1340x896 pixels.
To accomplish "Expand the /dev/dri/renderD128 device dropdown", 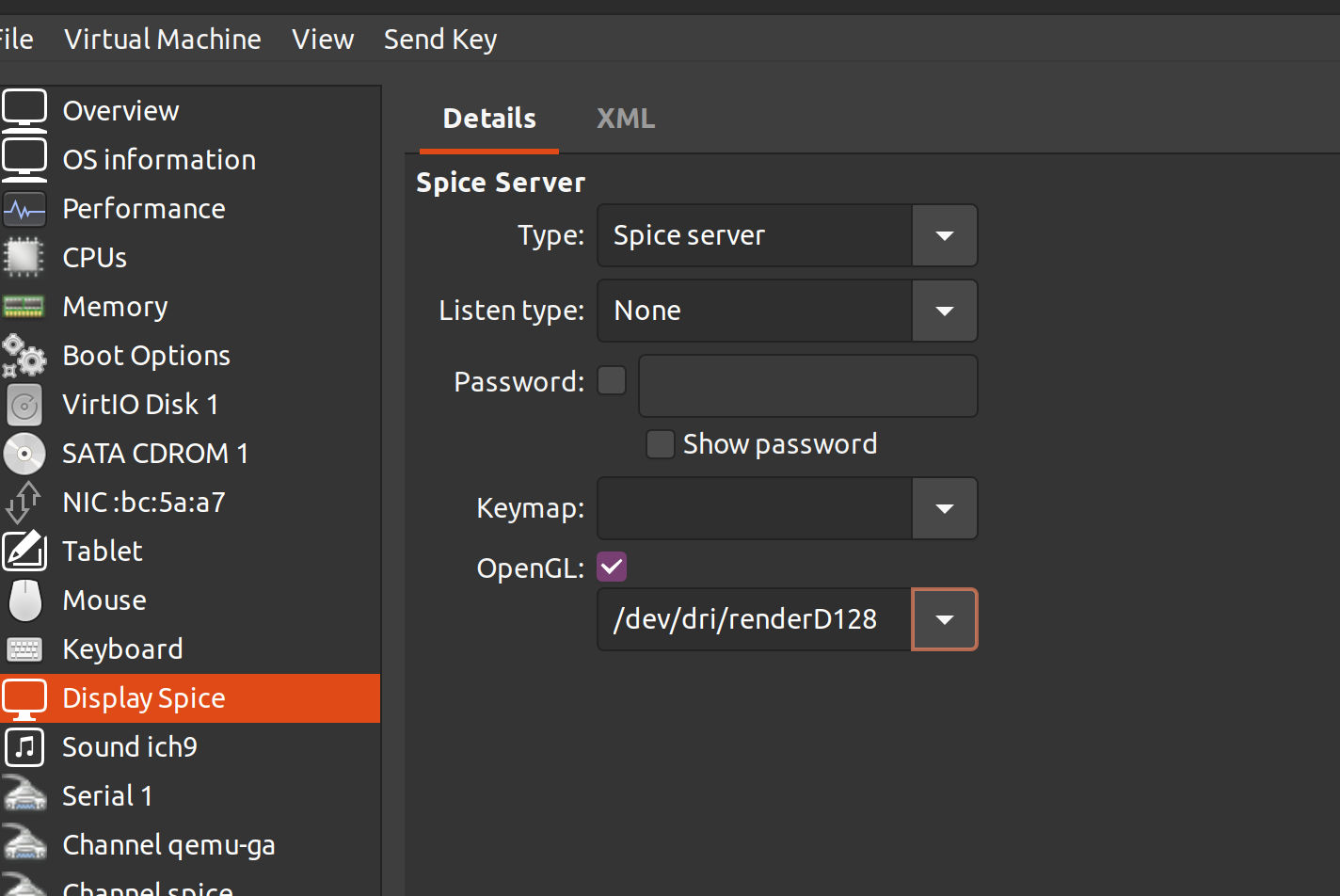I will click(x=944, y=619).
